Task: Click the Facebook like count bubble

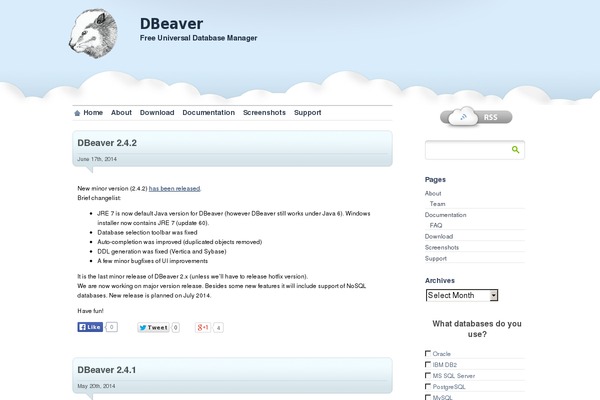Action: click(x=111, y=327)
